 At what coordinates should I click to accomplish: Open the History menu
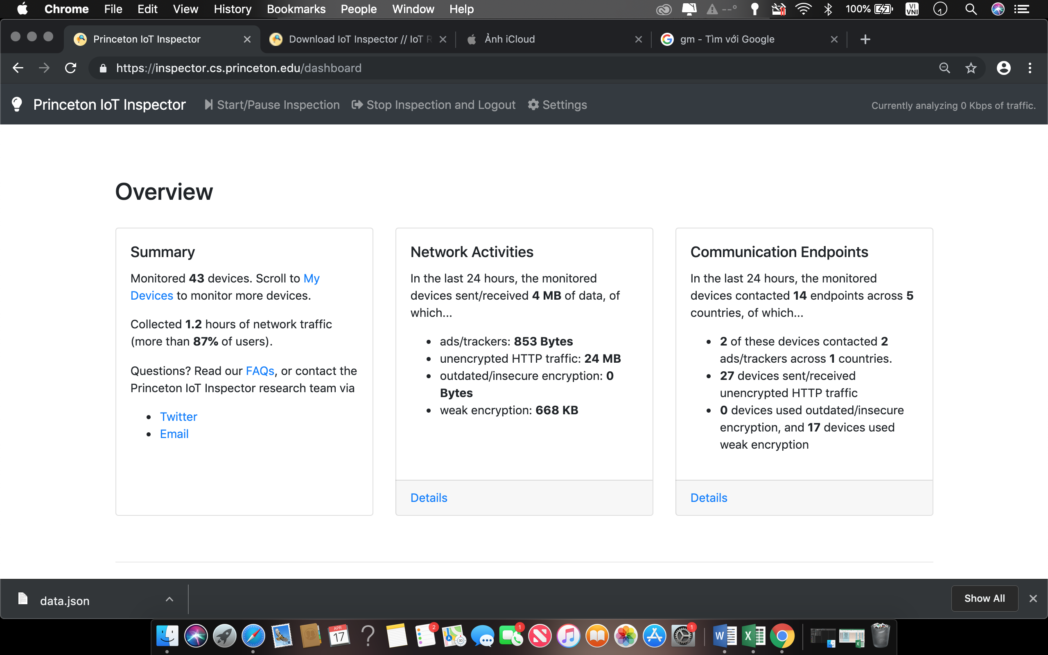[232, 9]
